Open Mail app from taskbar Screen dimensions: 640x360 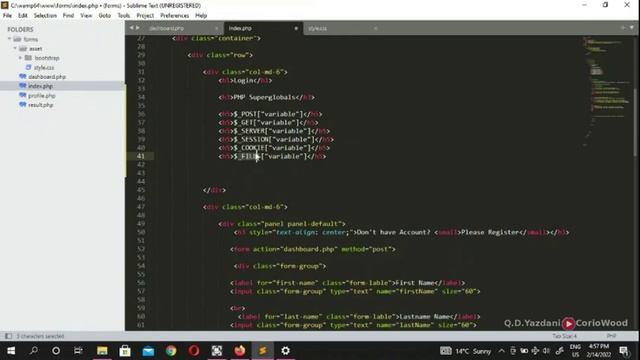pyautogui.click(x=148, y=351)
